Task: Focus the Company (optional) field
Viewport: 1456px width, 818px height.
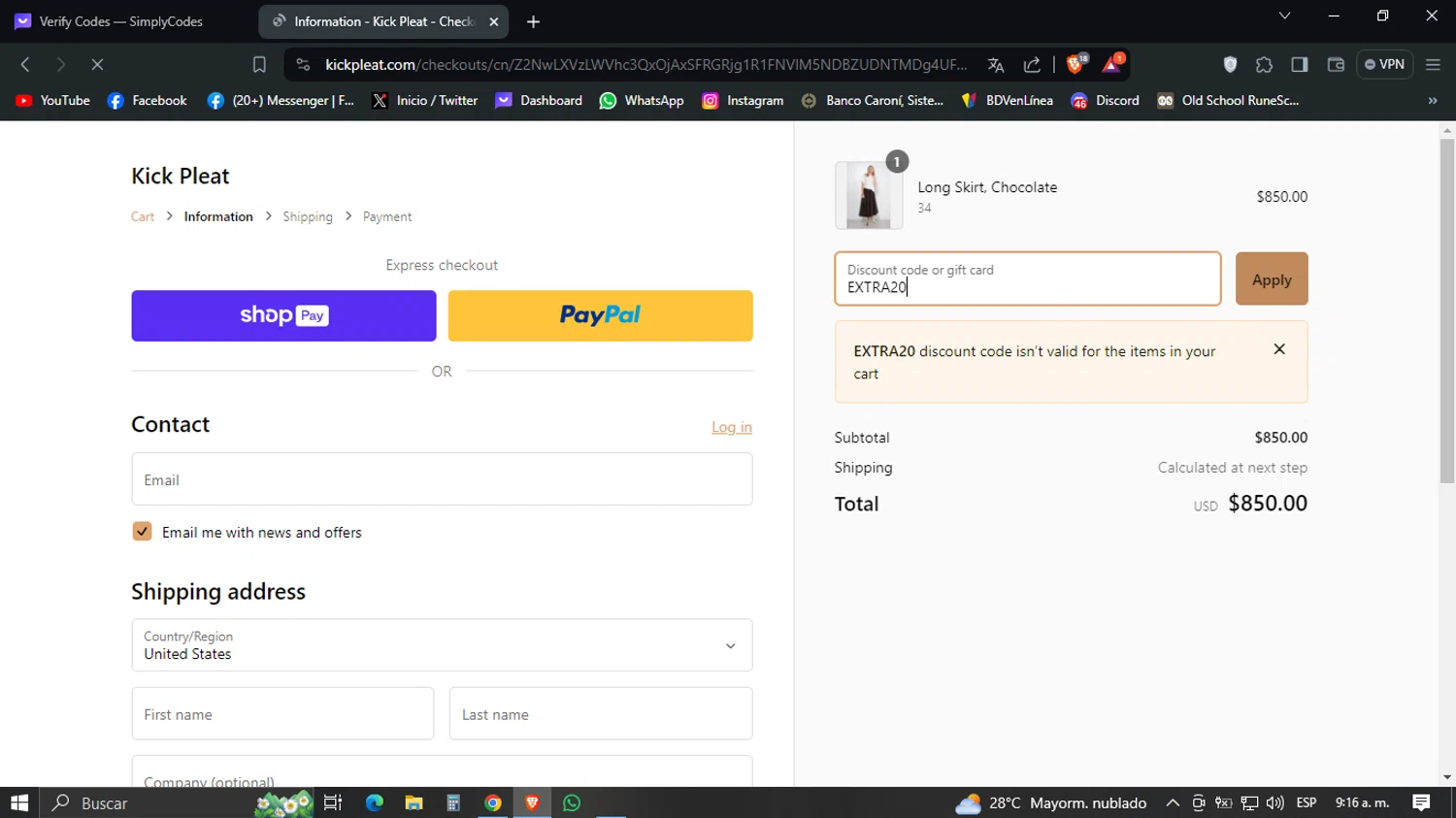Action: (x=442, y=772)
